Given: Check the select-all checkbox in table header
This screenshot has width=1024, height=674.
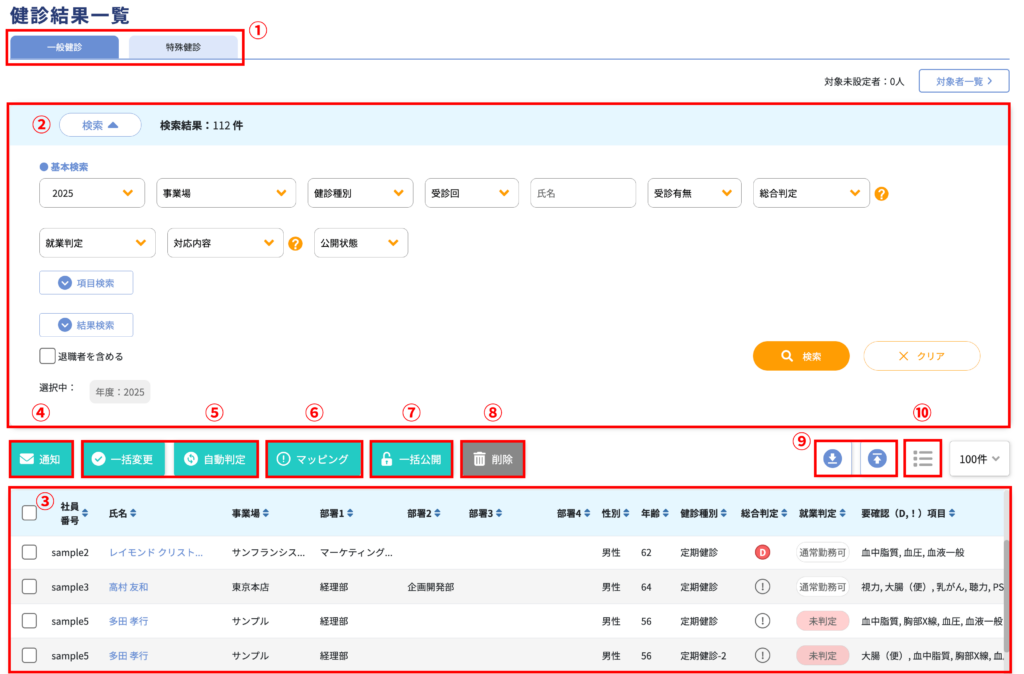Looking at the screenshot, I should tap(30, 513).
